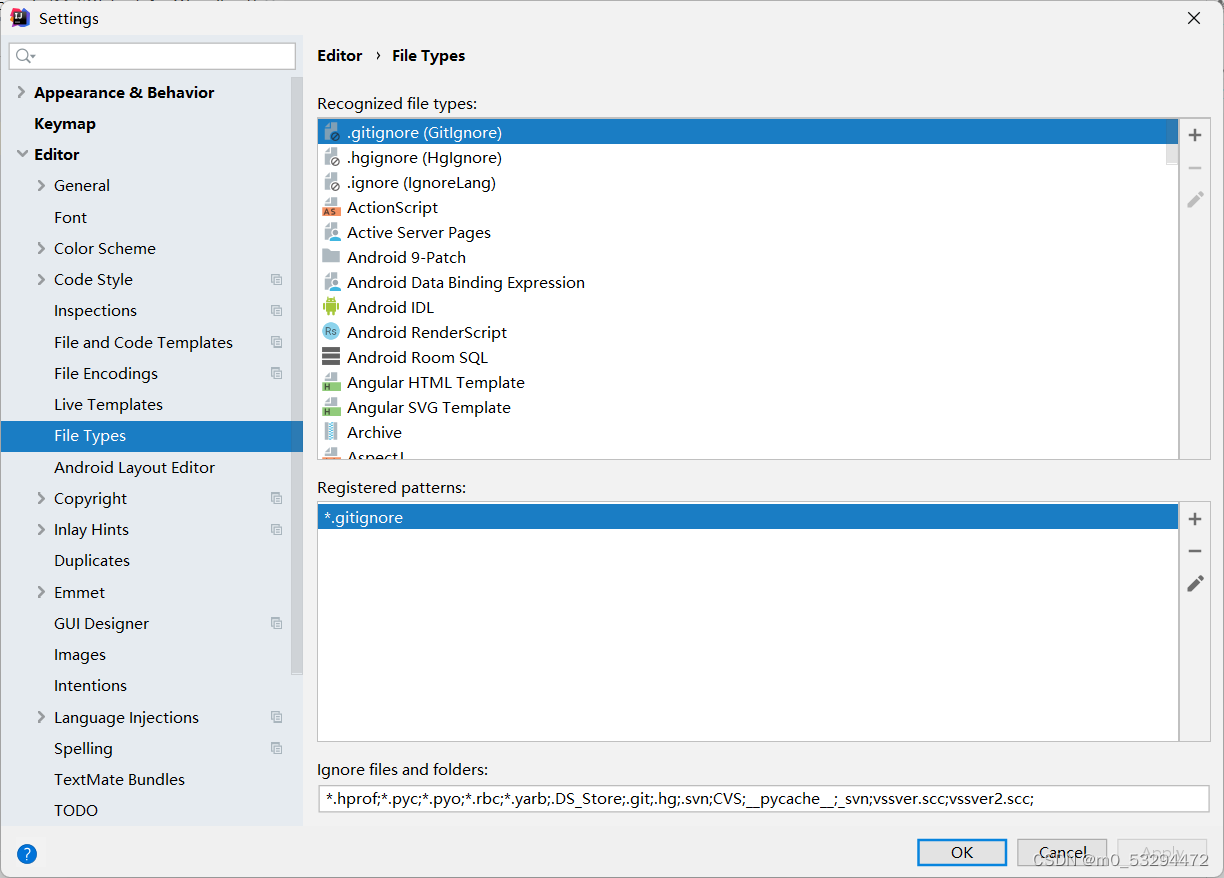Open the GUI Designer page
The width and height of the screenshot is (1224, 878).
pyautogui.click(x=101, y=623)
